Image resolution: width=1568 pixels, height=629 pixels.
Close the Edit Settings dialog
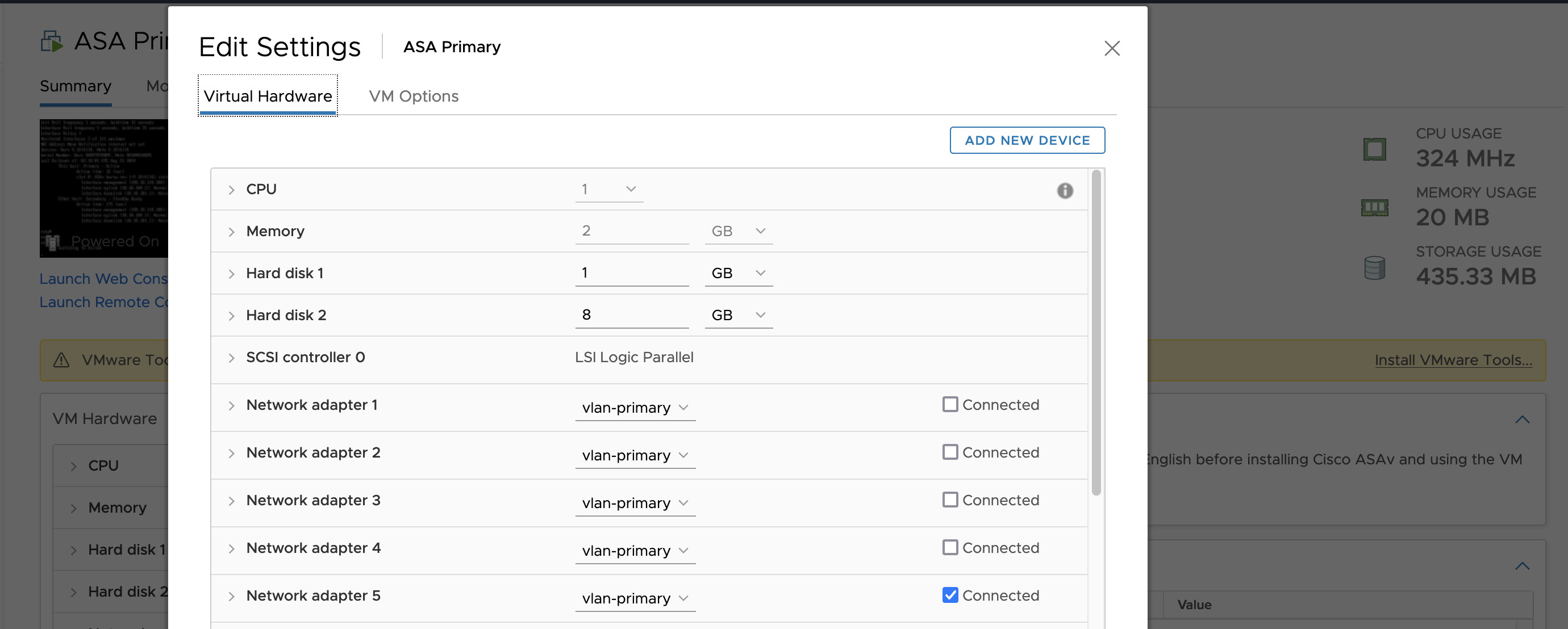1111,48
